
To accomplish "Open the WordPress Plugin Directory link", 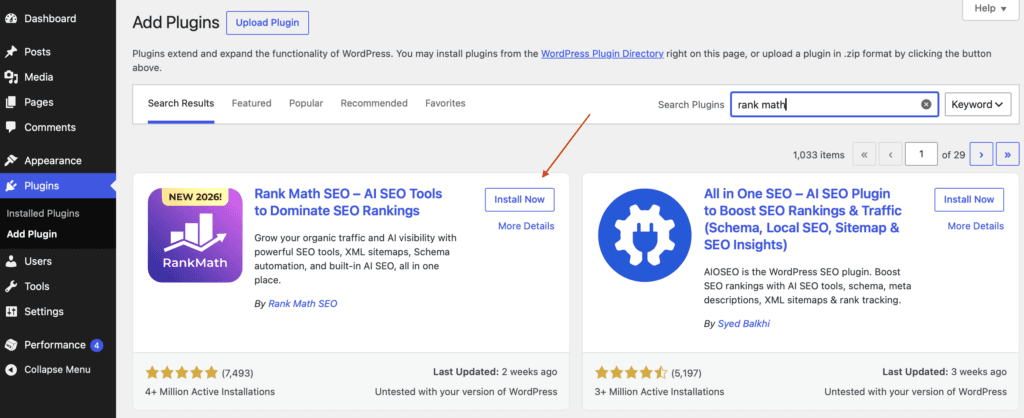I will click(602, 54).
